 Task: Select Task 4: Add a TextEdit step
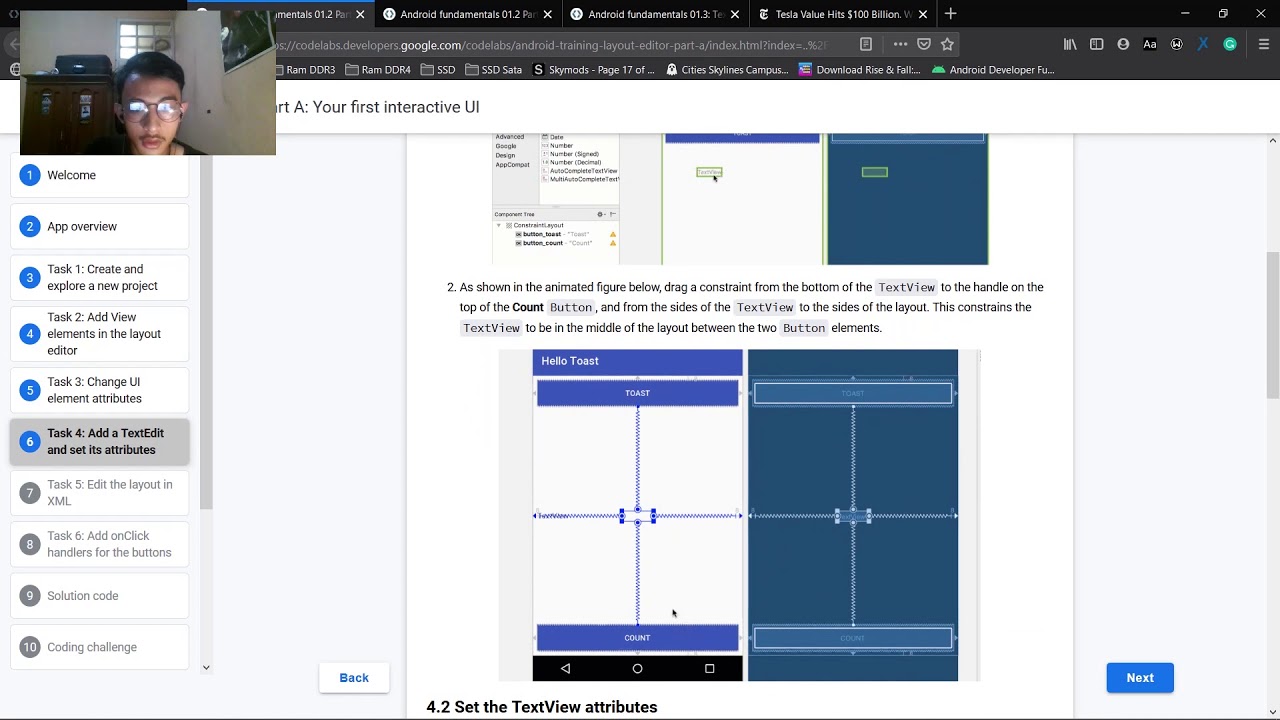99,441
